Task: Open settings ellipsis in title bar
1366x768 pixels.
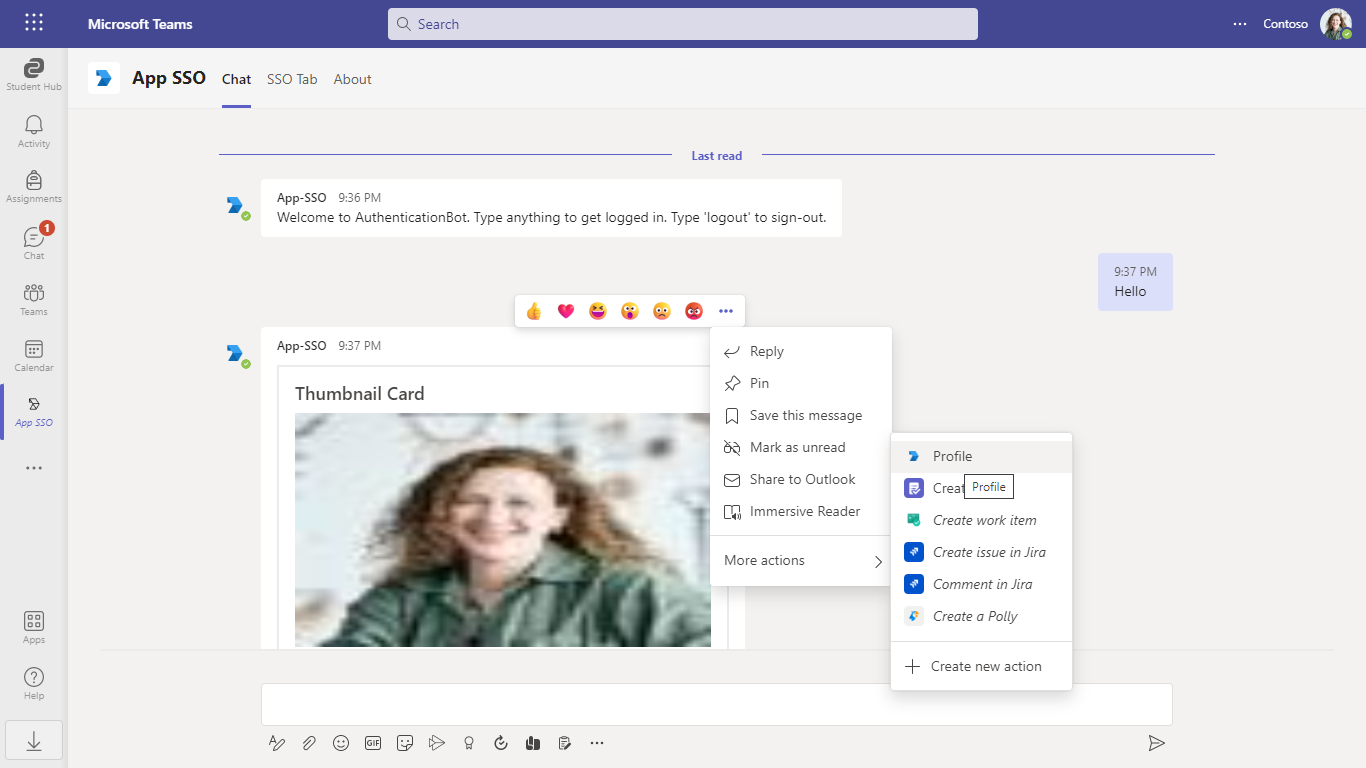Action: pos(1240,24)
